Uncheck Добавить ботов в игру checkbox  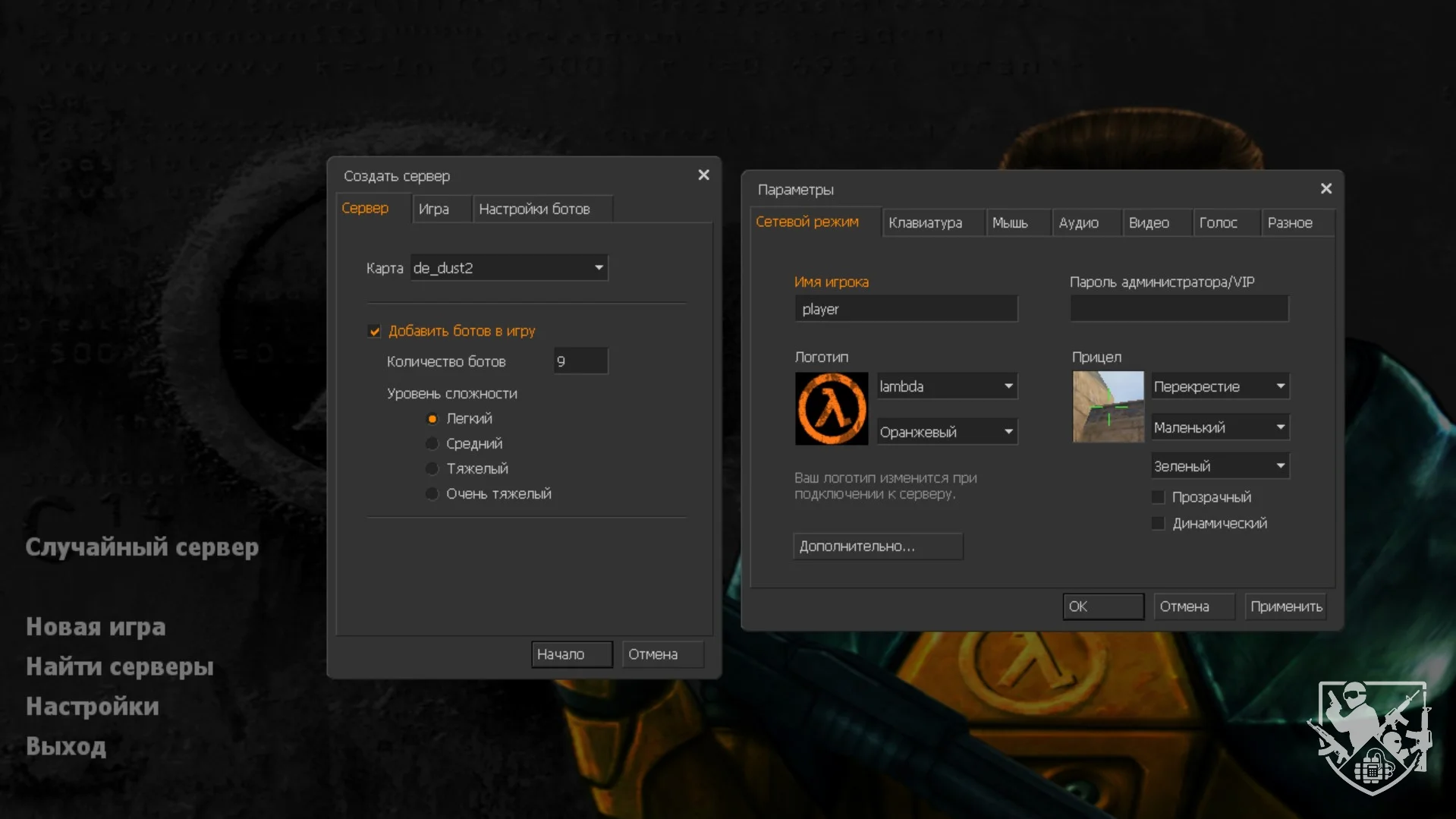click(x=374, y=331)
